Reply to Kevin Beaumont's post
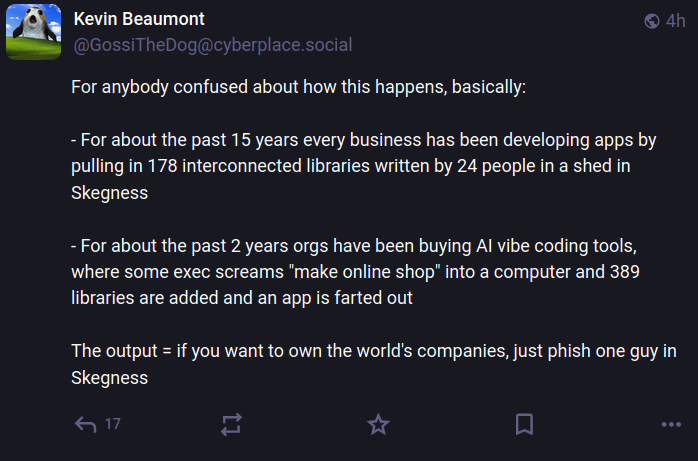 click(86, 424)
